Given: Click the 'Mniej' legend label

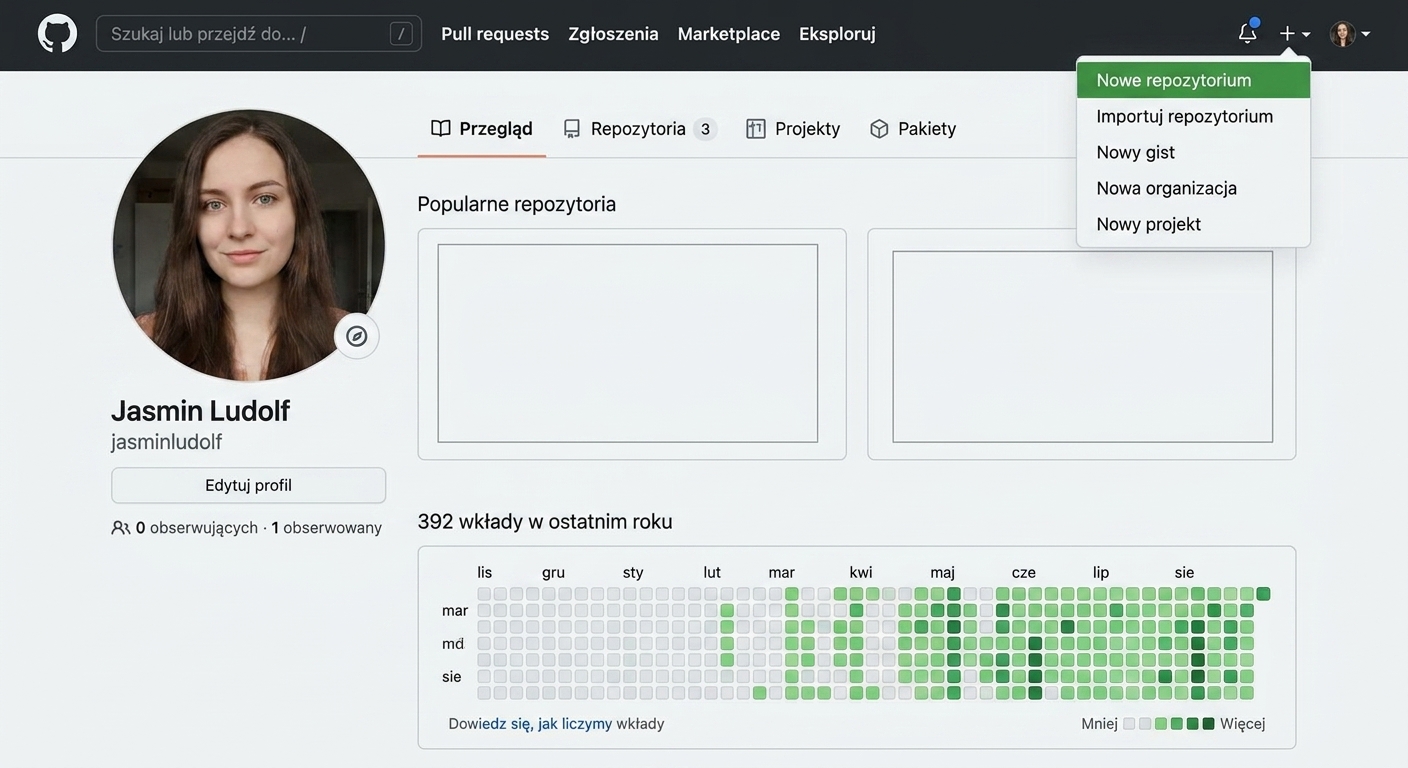Looking at the screenshot, I should click(1099, 724).
